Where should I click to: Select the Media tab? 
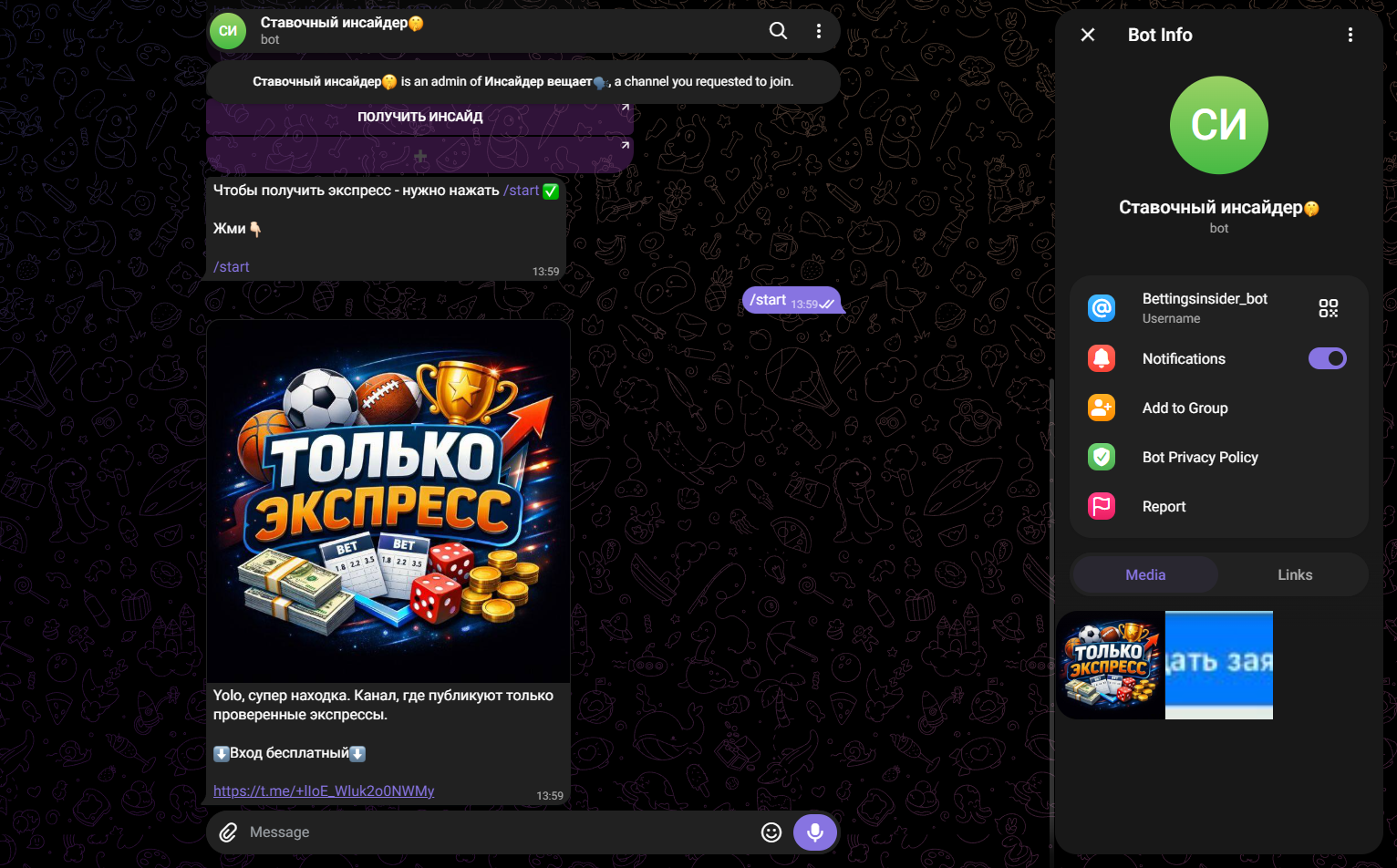pos(1145,574)
